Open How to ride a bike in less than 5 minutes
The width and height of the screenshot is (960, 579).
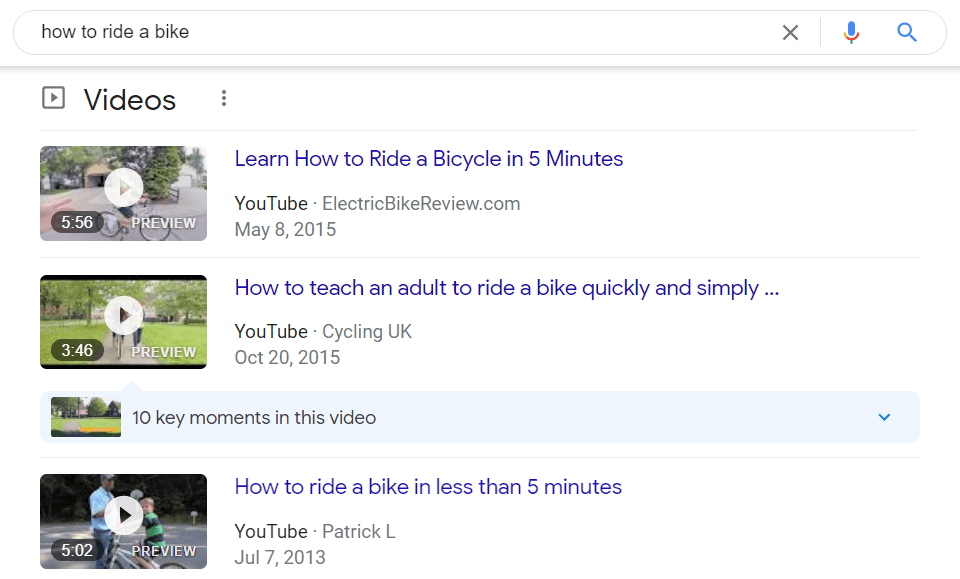click(x=428, y=487)
